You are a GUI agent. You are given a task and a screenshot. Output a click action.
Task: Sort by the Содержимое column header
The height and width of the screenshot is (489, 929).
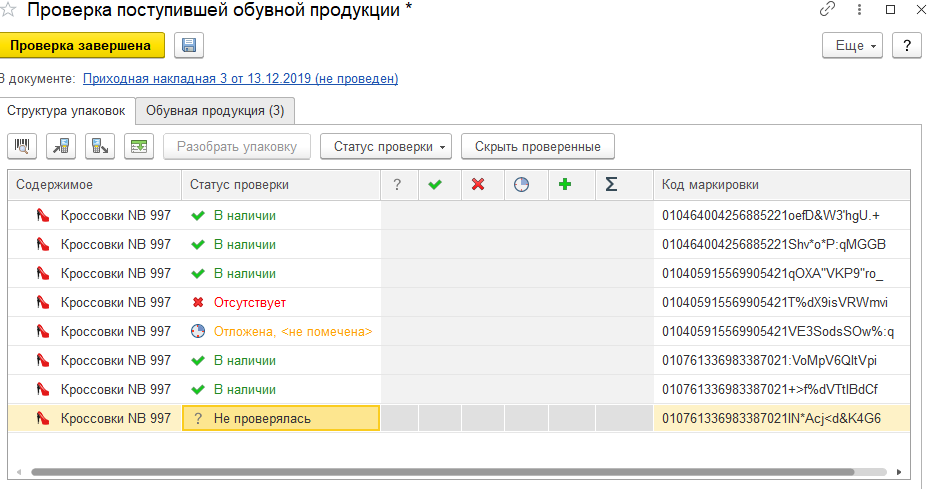(x=95, y=185)
